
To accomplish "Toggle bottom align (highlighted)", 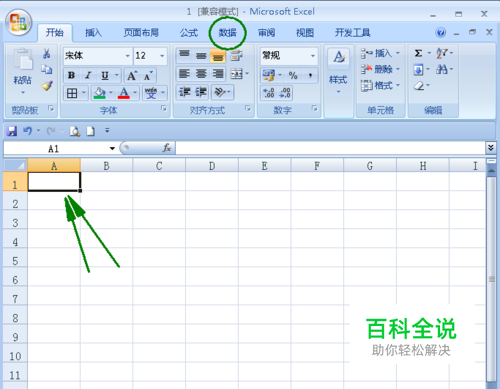I will (x=218, y=56).
